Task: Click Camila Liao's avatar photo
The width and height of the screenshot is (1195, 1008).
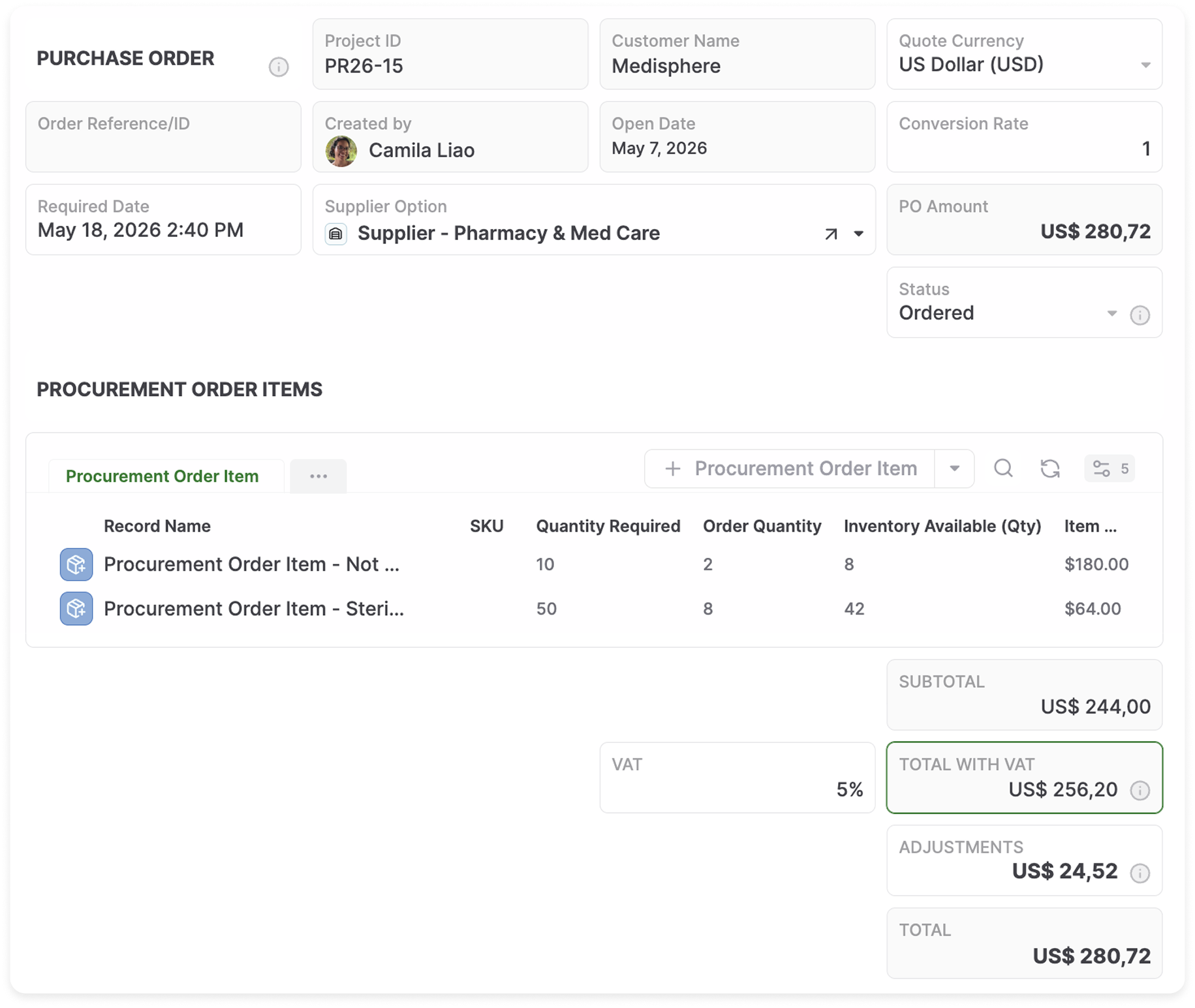Action: pos(341,151)
